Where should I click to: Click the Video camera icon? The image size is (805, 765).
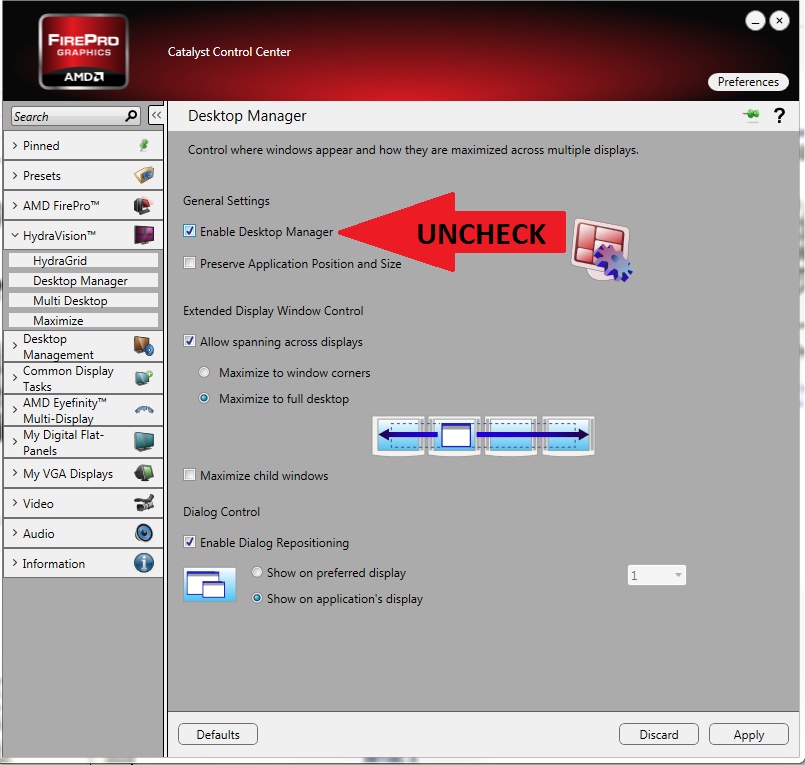click(144, 503)
